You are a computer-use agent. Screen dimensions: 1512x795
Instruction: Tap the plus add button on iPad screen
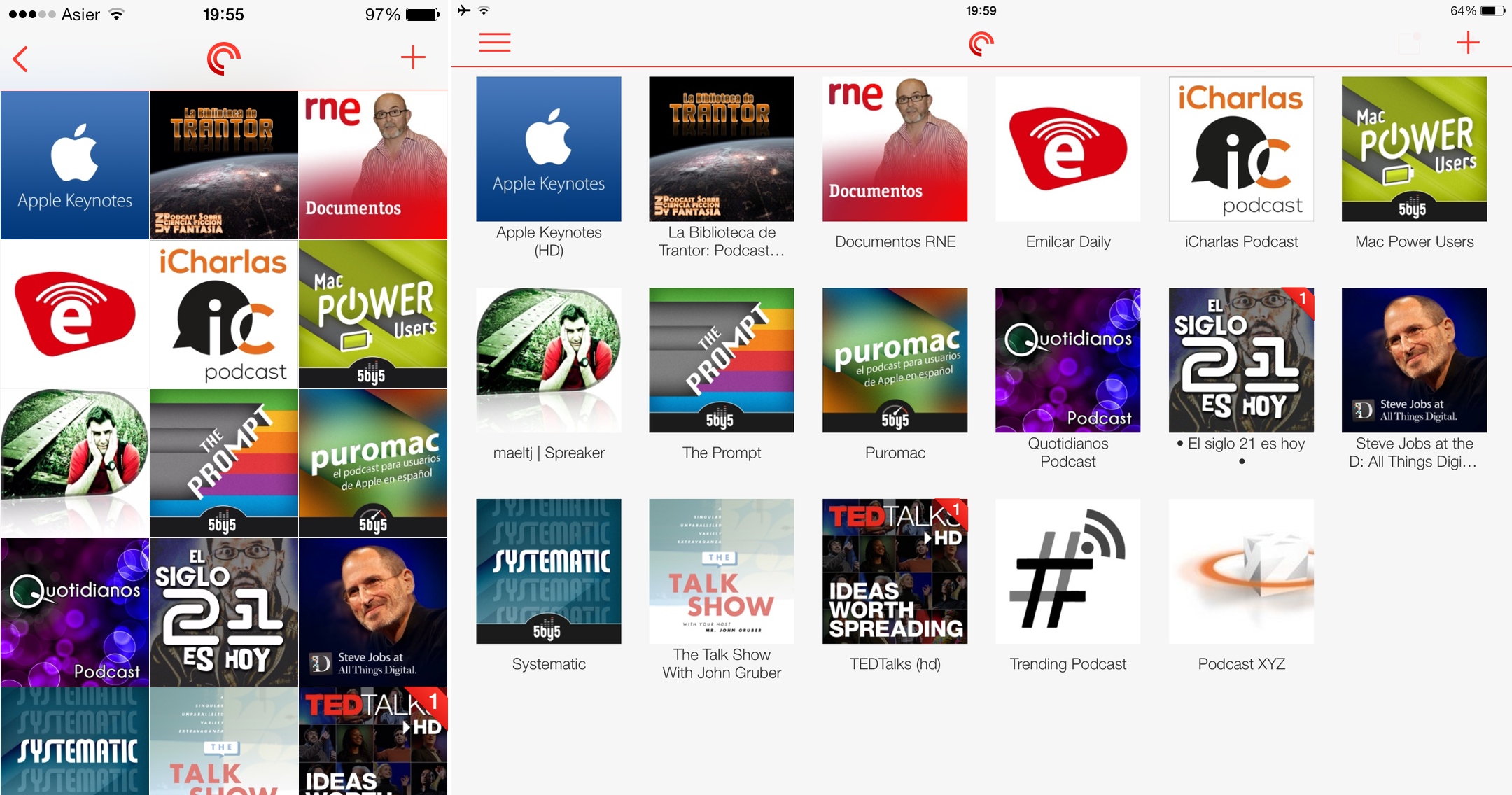(1468, 43)
